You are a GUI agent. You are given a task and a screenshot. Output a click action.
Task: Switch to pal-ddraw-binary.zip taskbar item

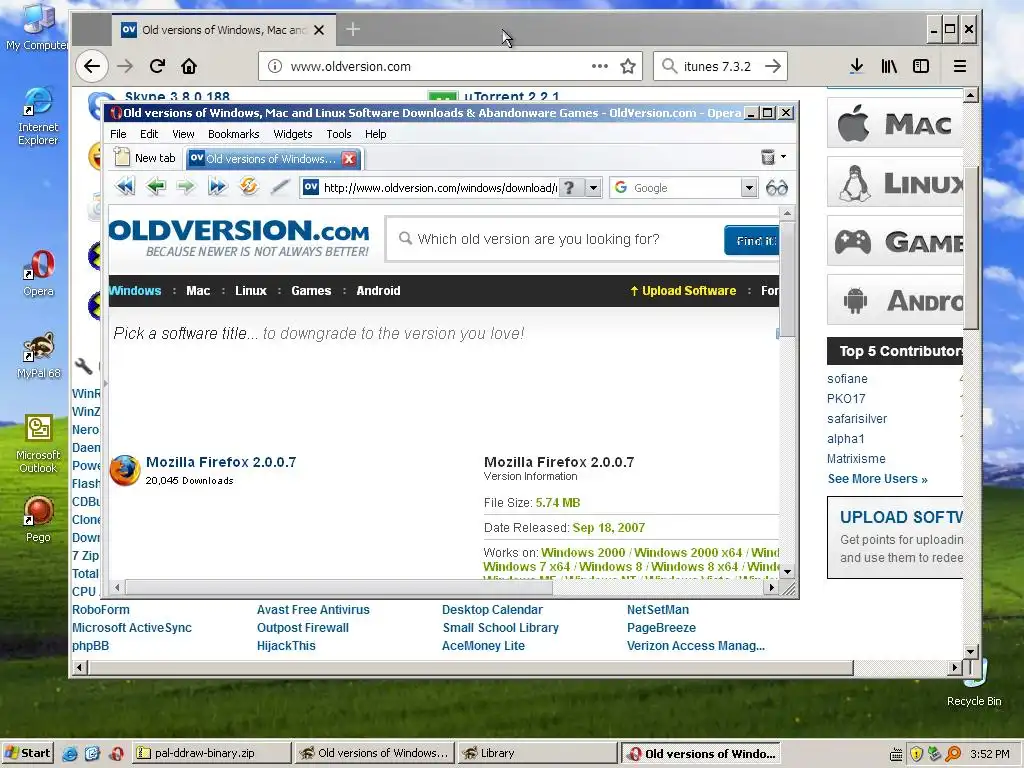(212, 753)
